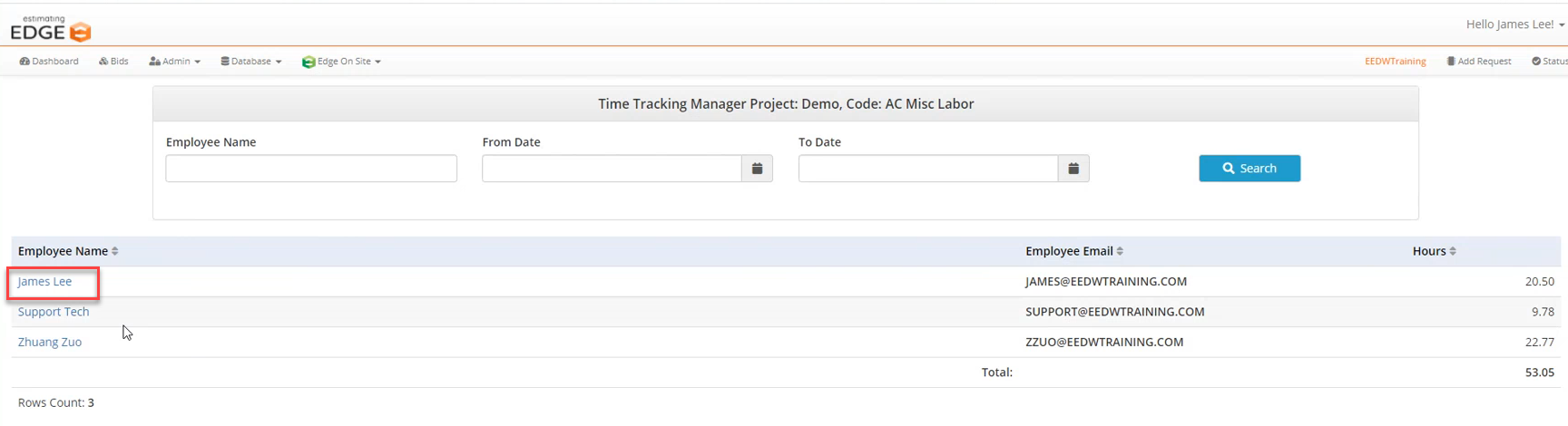Click the Add Request button
1568x426 pixels.
click(x=1478, y=62)
